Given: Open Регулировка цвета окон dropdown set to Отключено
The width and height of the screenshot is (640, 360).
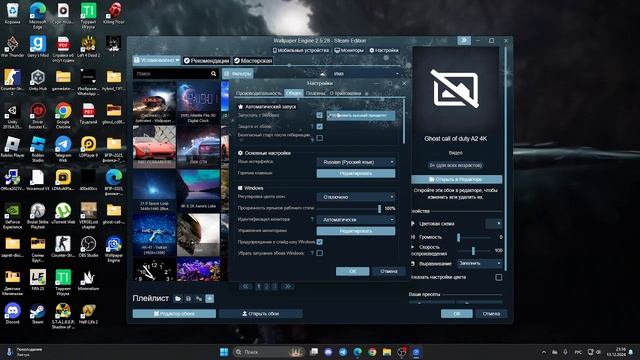Looking at the screenshot, I should tap(356, 197).
